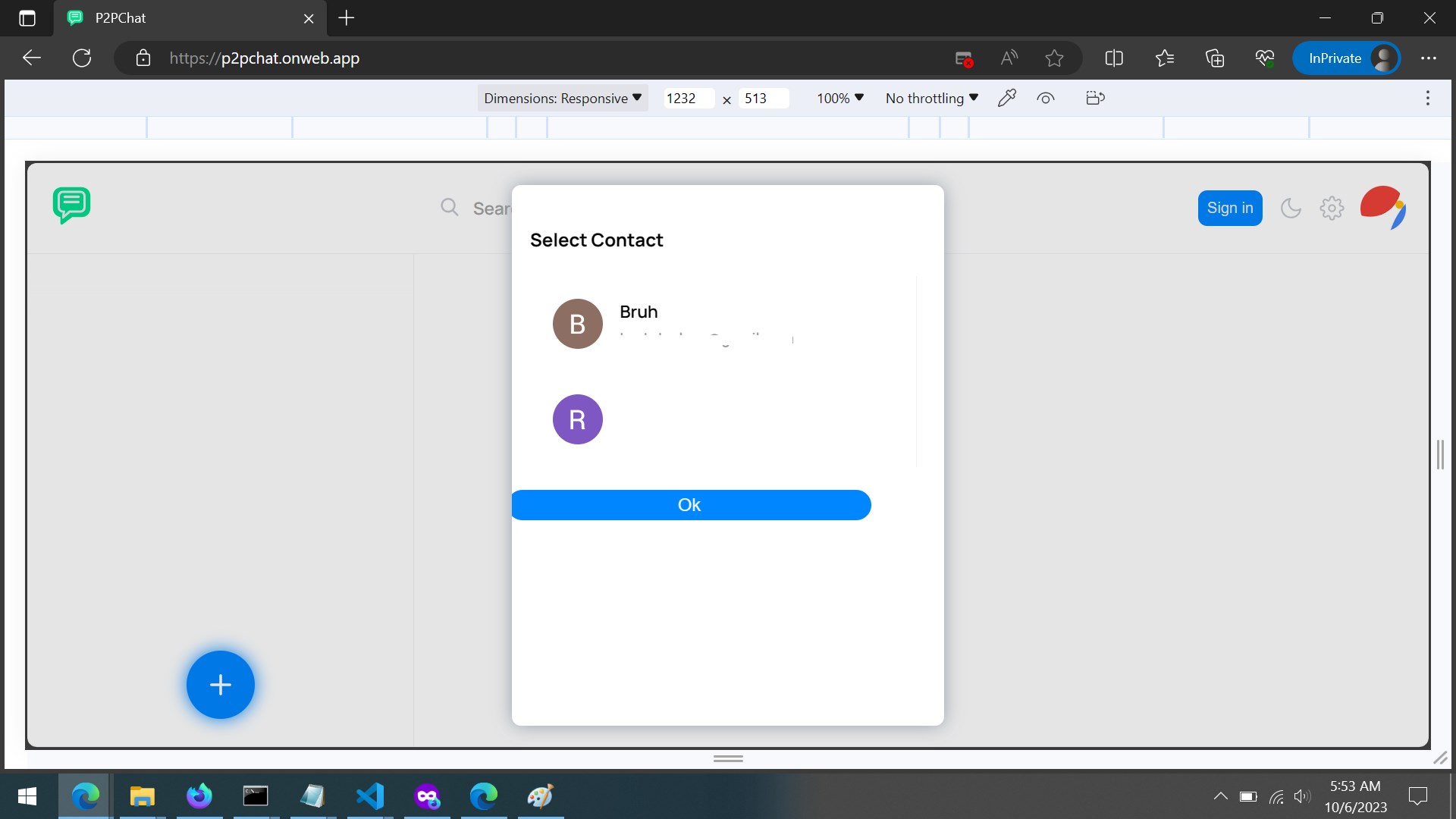Click the rotate device icon
The image size is (1456, 819).
[x=1095, y=98]
